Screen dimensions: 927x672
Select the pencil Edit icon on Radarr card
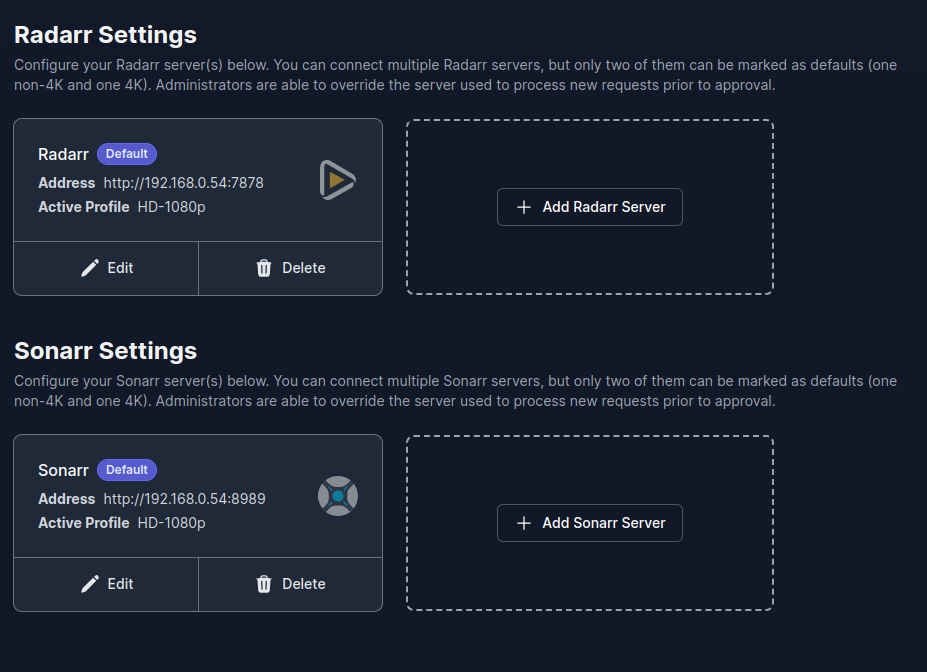pyautogui.click(x=92, y=268)
